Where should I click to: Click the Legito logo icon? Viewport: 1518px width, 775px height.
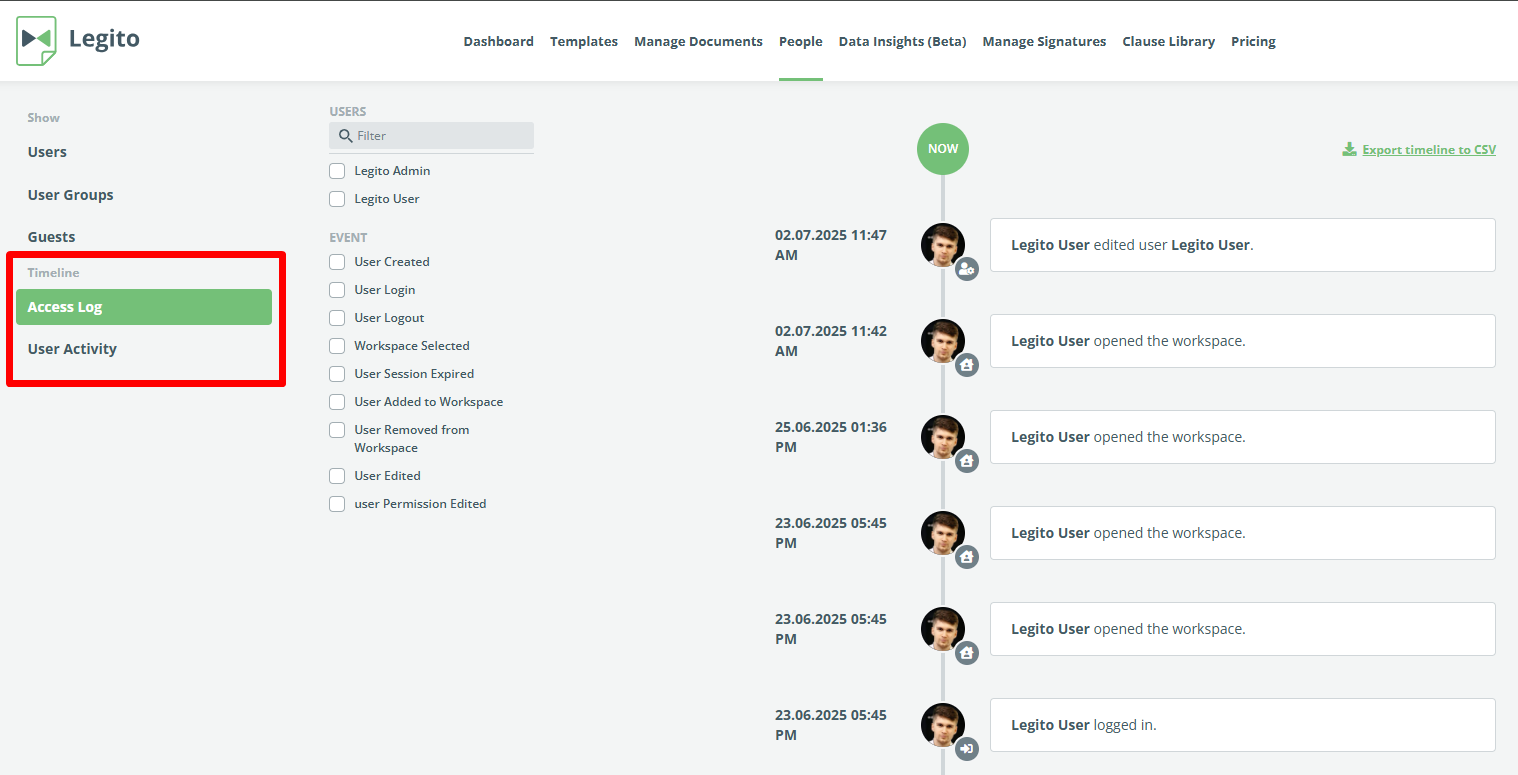tap(37, 41)
